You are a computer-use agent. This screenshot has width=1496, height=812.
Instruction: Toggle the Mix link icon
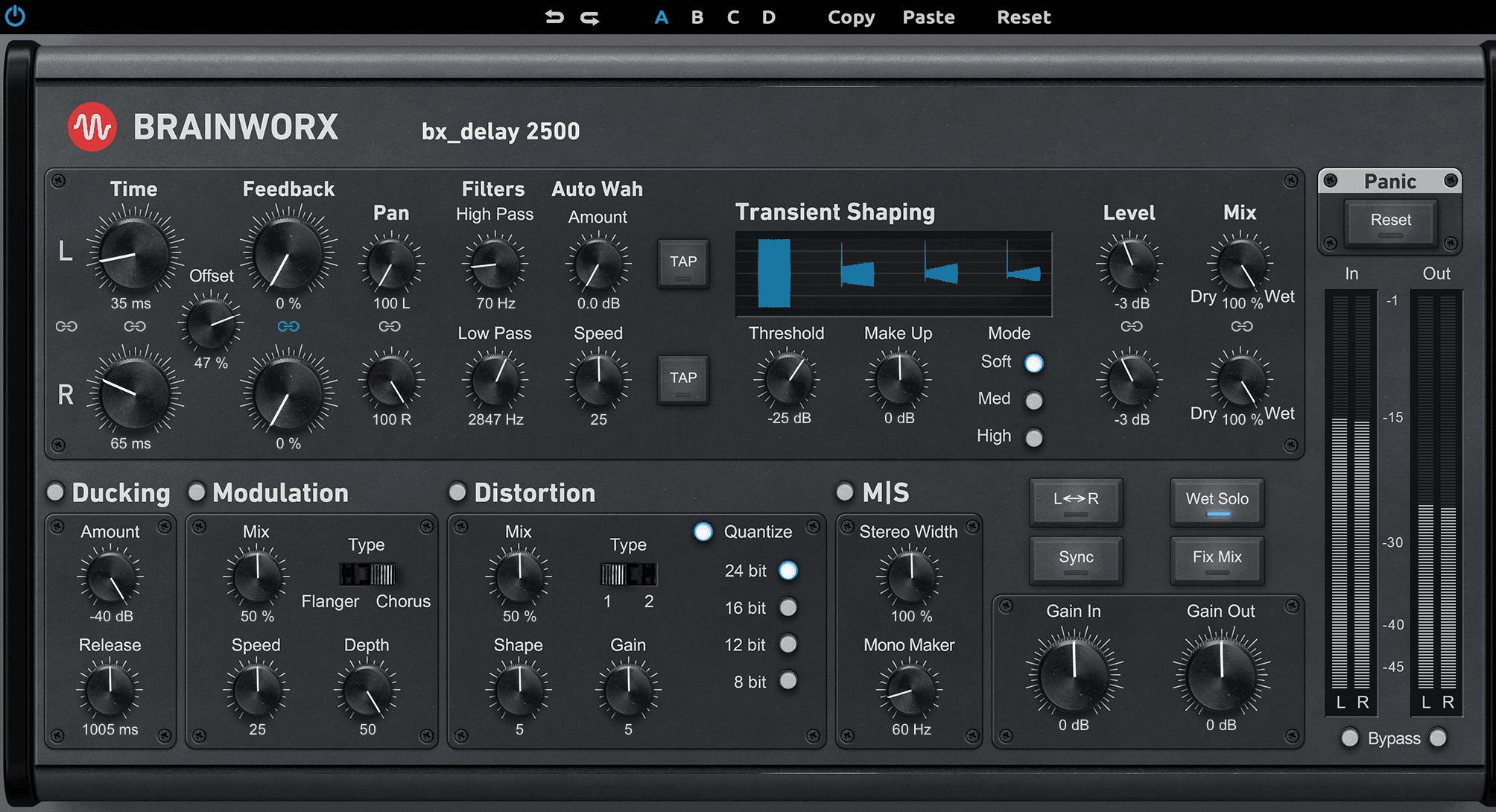[x=1242, y=326]
